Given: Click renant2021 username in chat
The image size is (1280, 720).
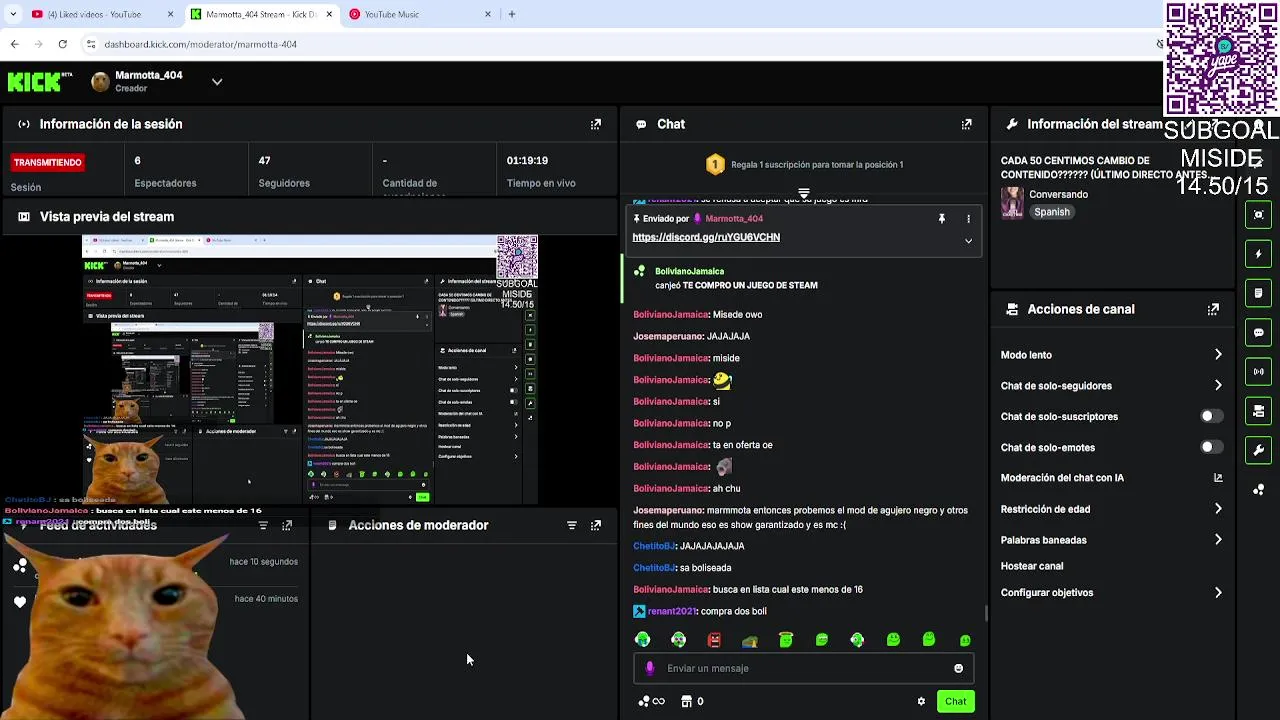Looking at the screenshot, I should [672, 611].
